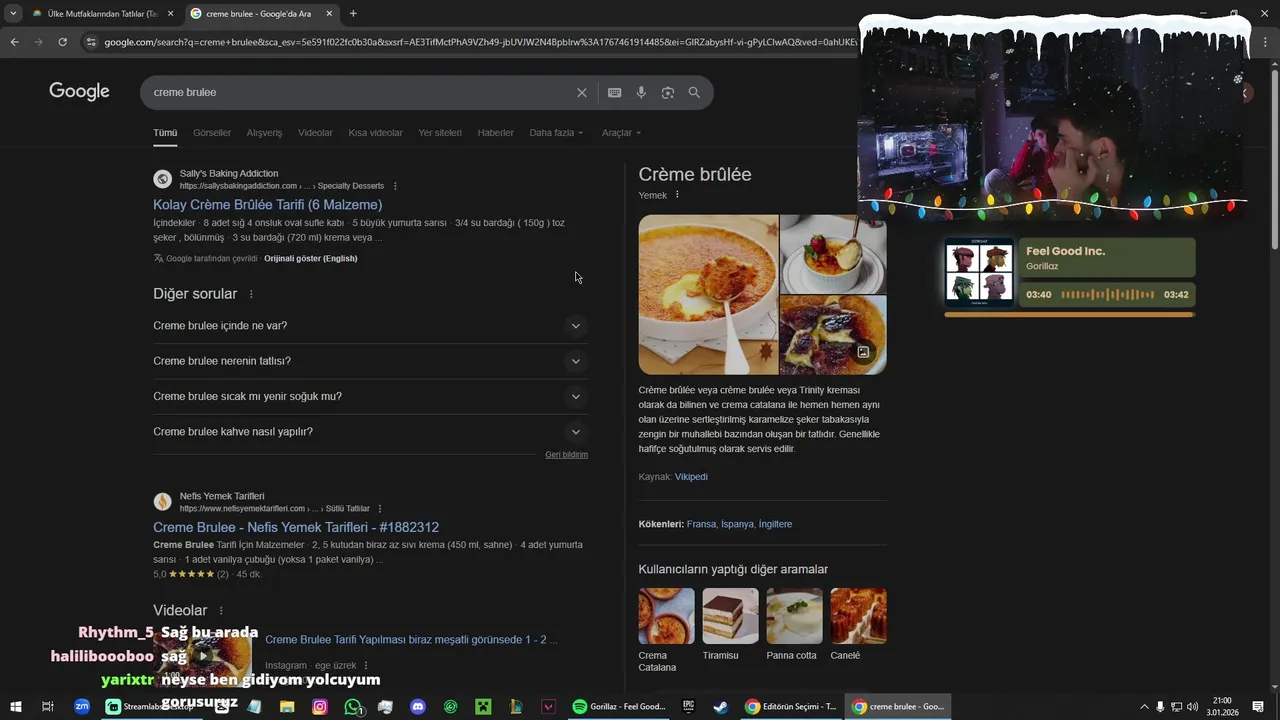Open the on-screen keyboard input tool
The height and width of the screenshot is (720, 1280).
click(x=615, y=92)
